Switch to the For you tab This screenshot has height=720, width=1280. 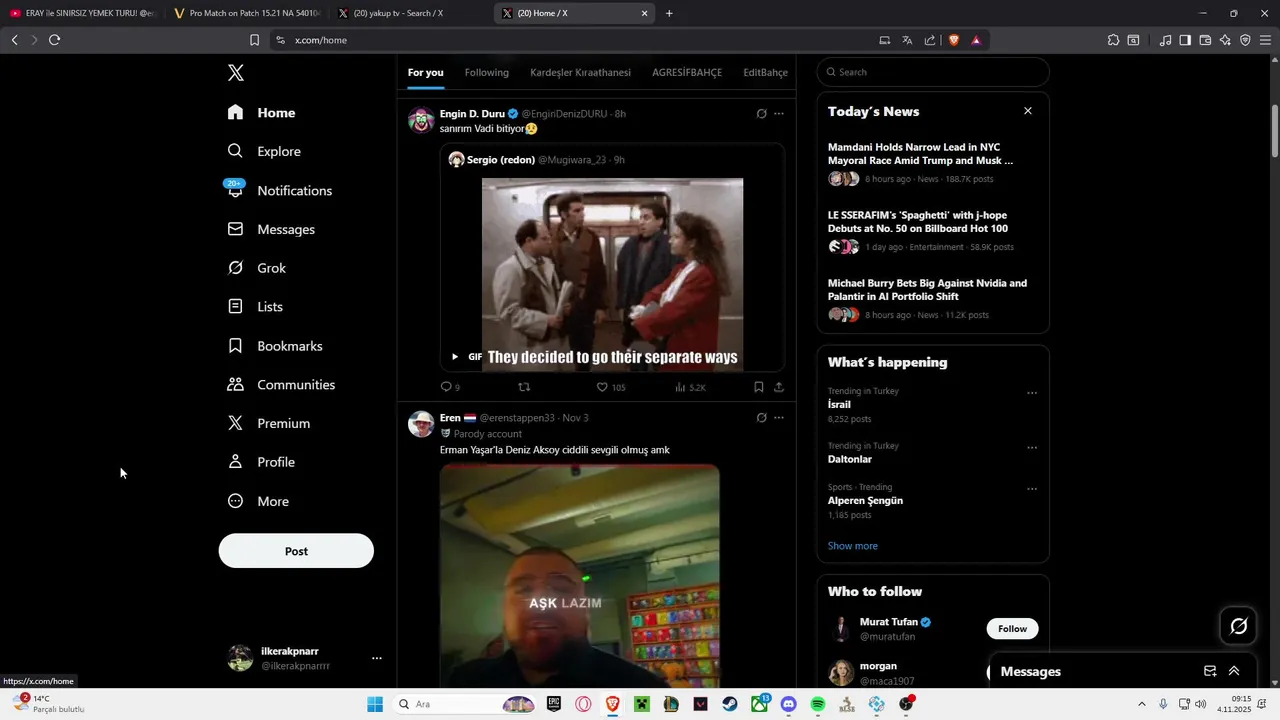tap(425, 72)
